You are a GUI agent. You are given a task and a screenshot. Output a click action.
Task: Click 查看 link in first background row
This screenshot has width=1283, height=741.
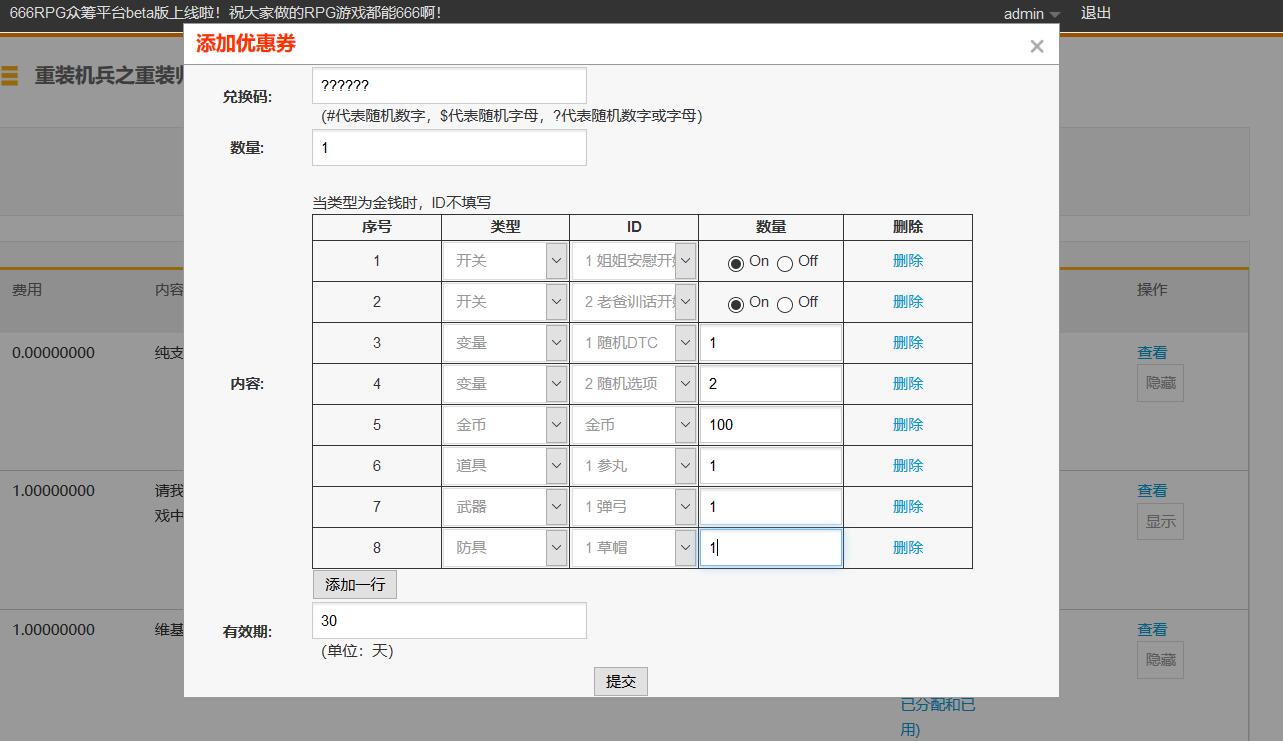pyautogui.click(x=1152, y=353)
